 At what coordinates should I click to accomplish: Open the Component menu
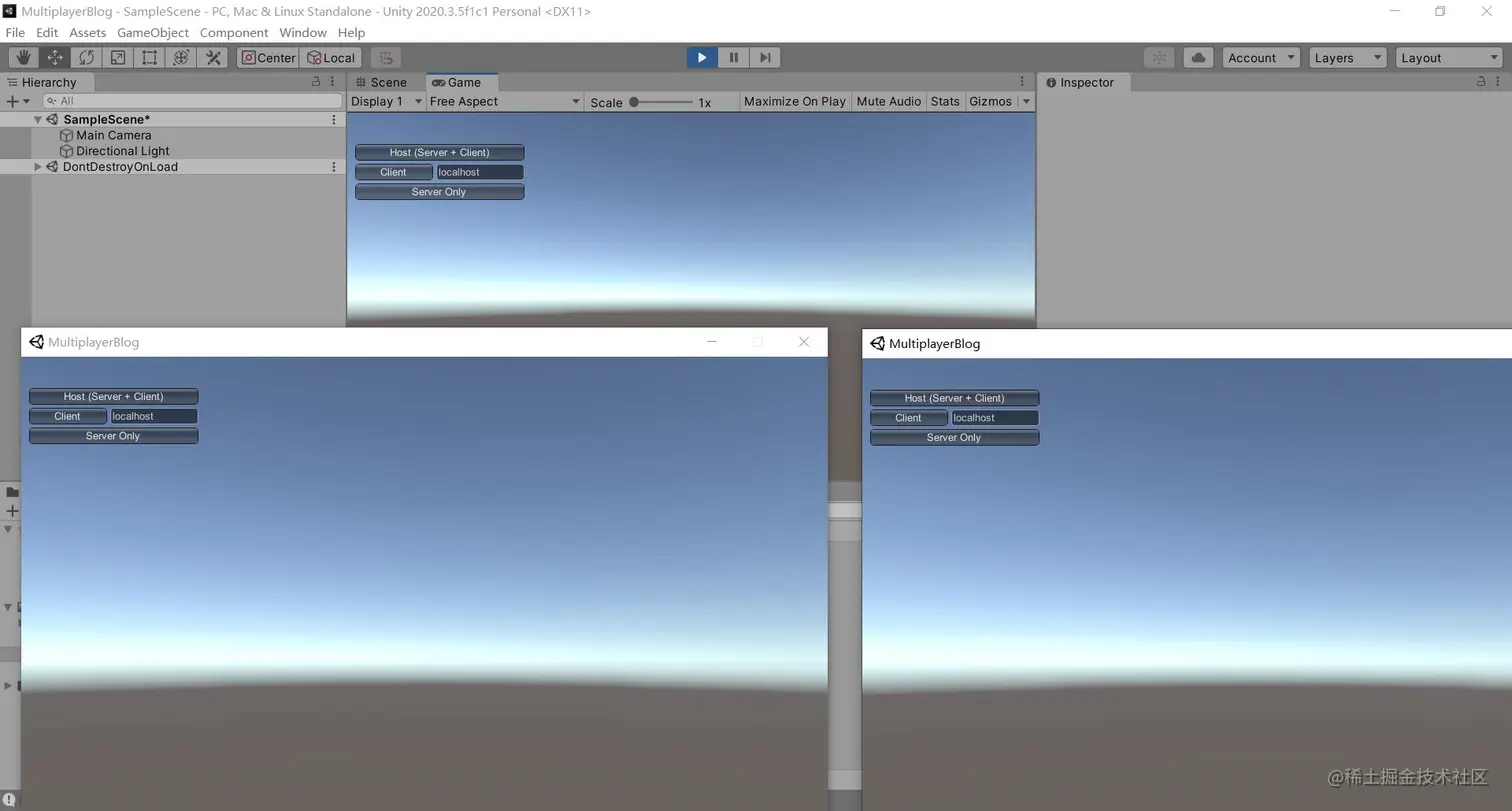(234, 32)
